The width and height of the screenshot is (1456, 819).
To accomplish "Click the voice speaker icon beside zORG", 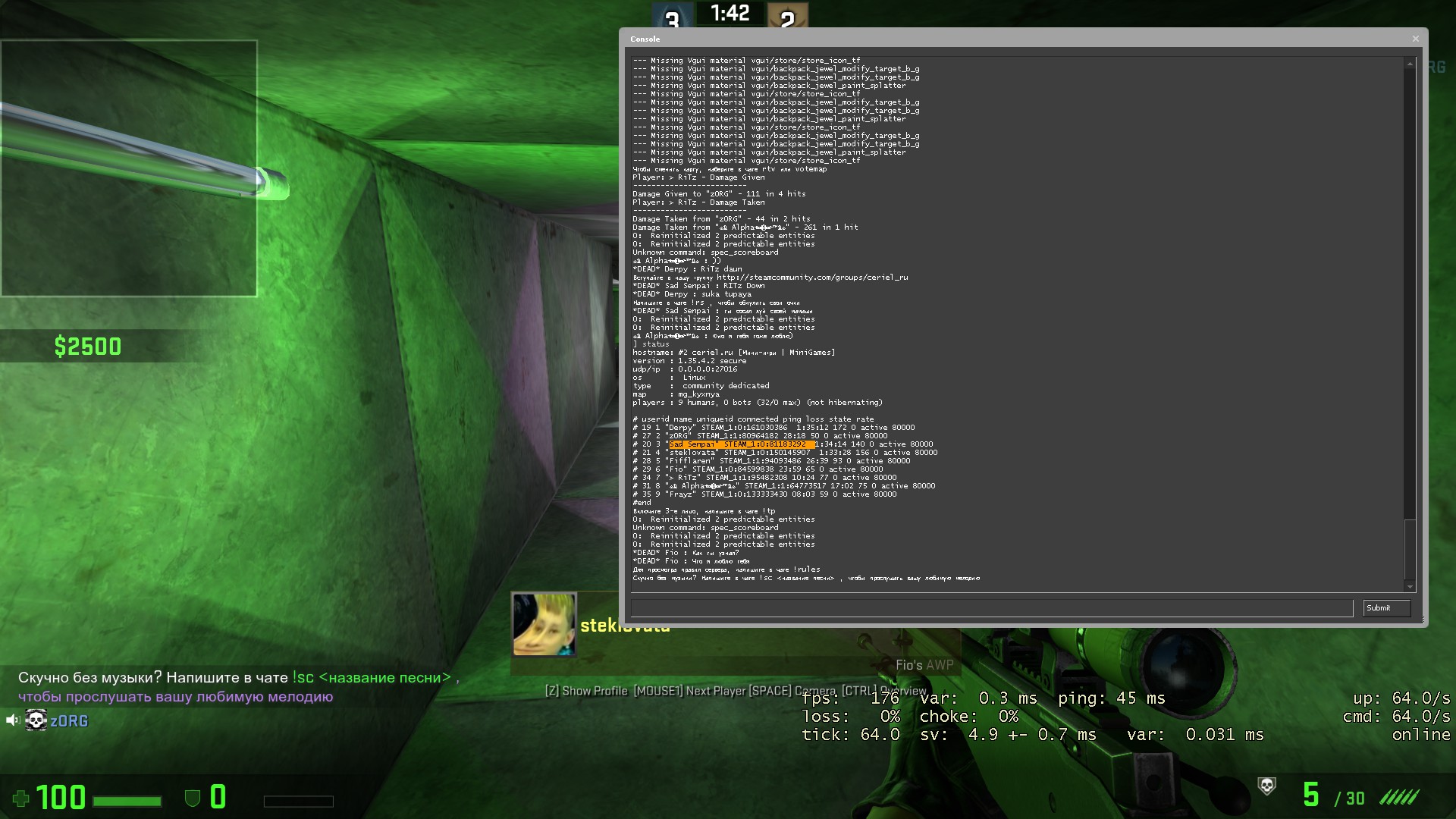I will pos(12,720).
